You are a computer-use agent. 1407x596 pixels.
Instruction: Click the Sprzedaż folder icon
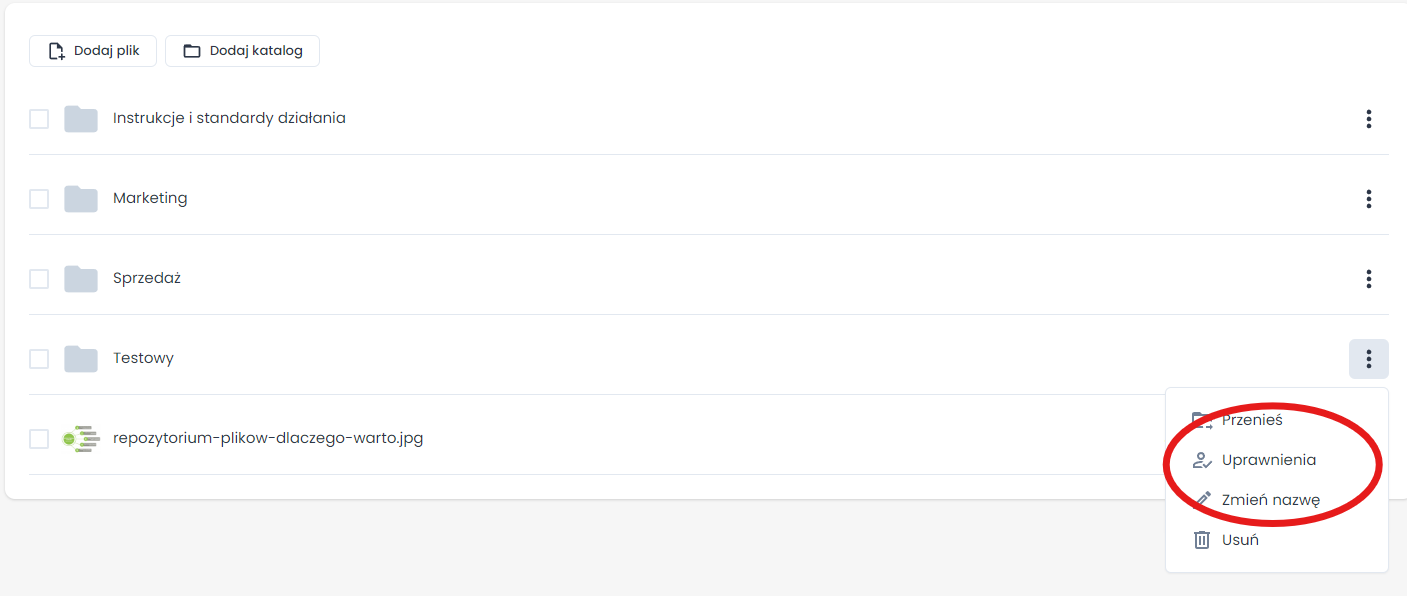[x=81, y=279]
